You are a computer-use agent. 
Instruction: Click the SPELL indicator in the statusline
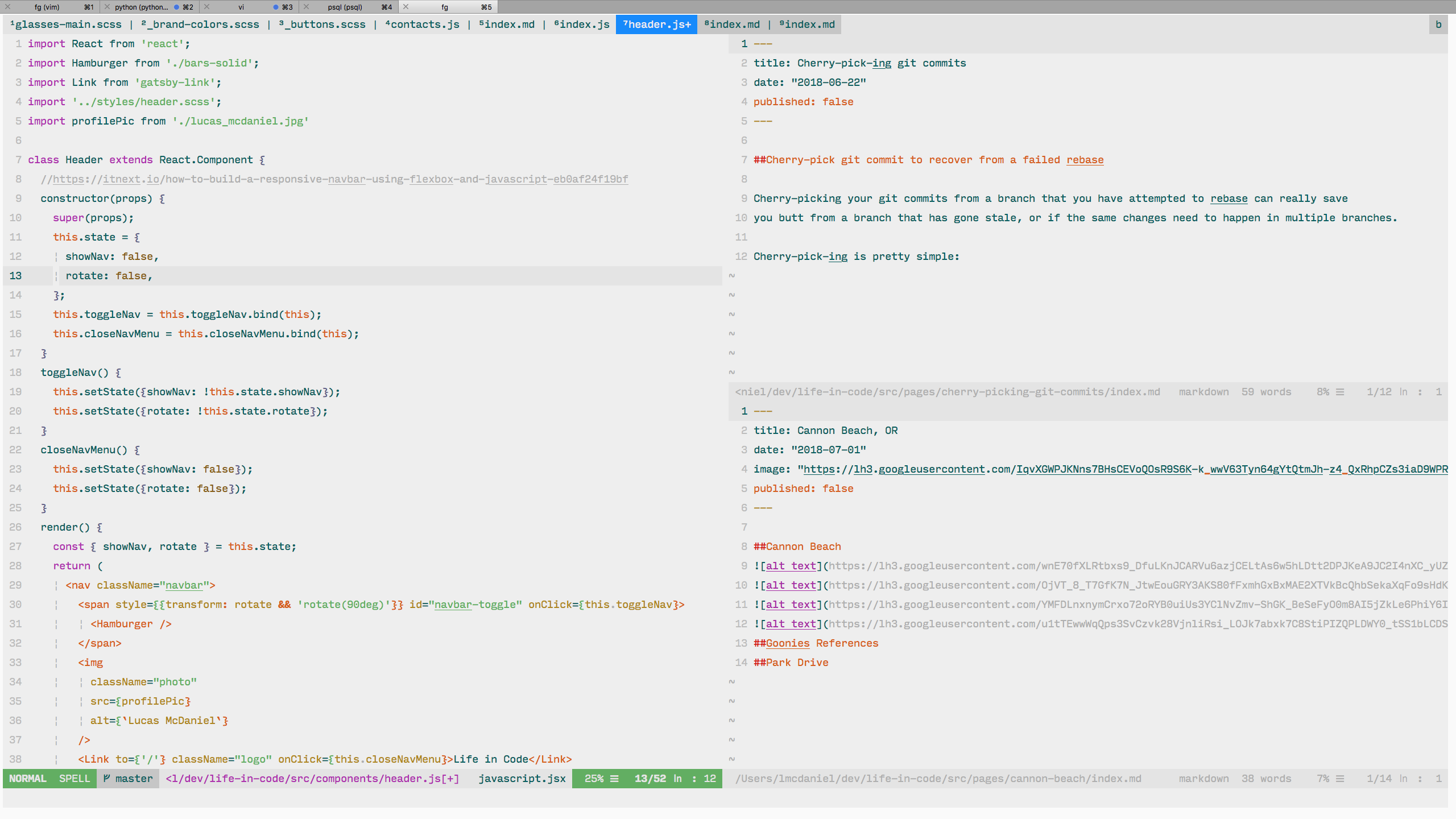pos(75,778)
